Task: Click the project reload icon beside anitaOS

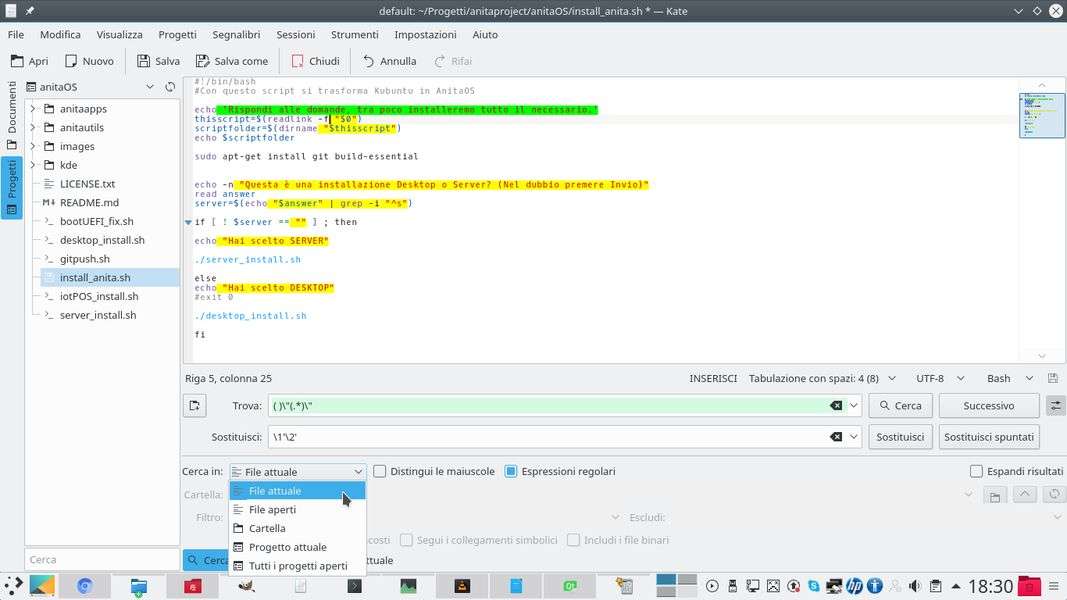Action: pyautogui.click(x=170, y=87)
